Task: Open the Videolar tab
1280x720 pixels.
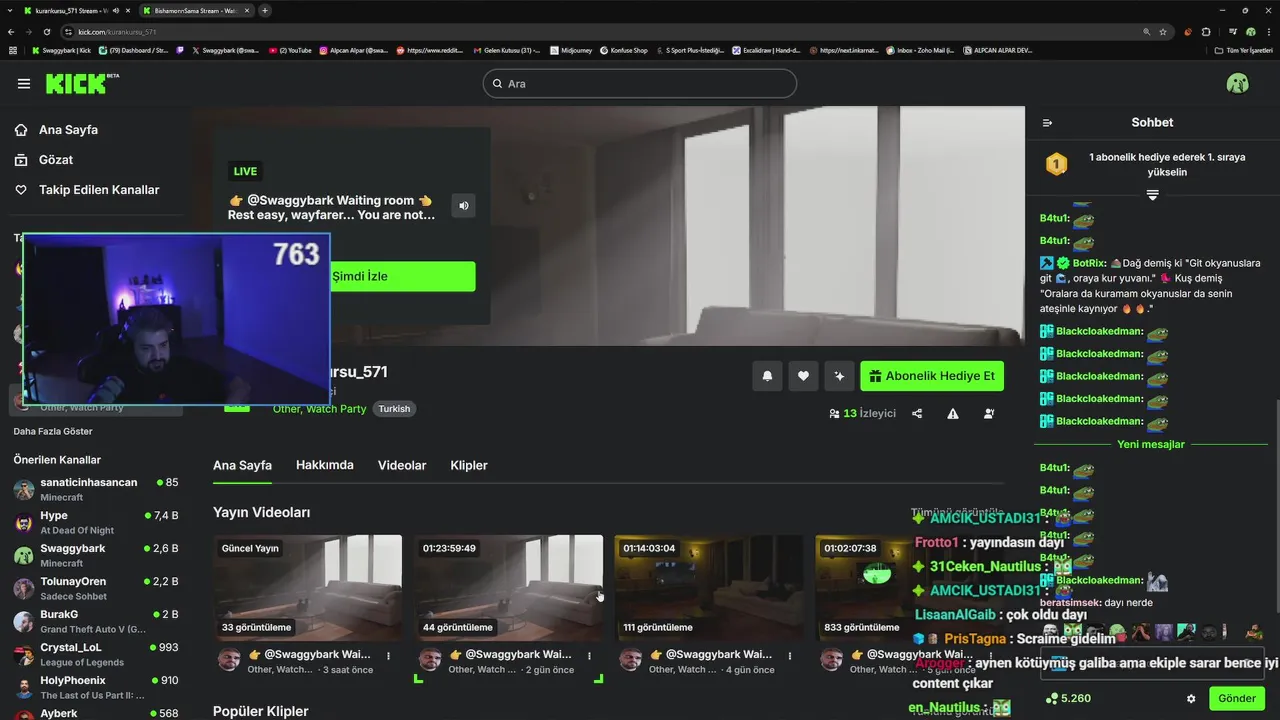Action: tap(402, 465)
